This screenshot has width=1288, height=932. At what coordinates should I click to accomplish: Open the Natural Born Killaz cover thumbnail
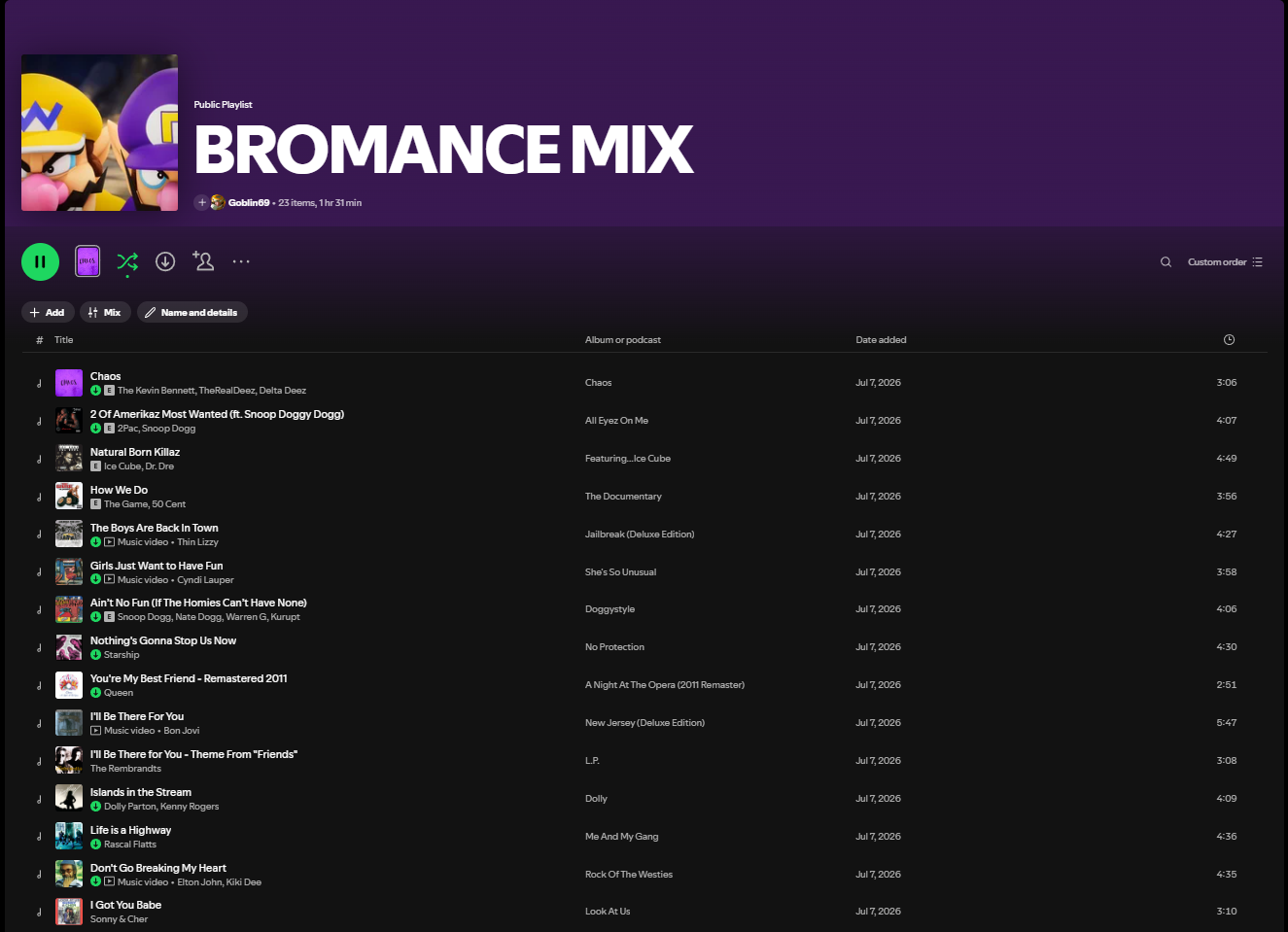pyautogui.click(x=69, y=458)
